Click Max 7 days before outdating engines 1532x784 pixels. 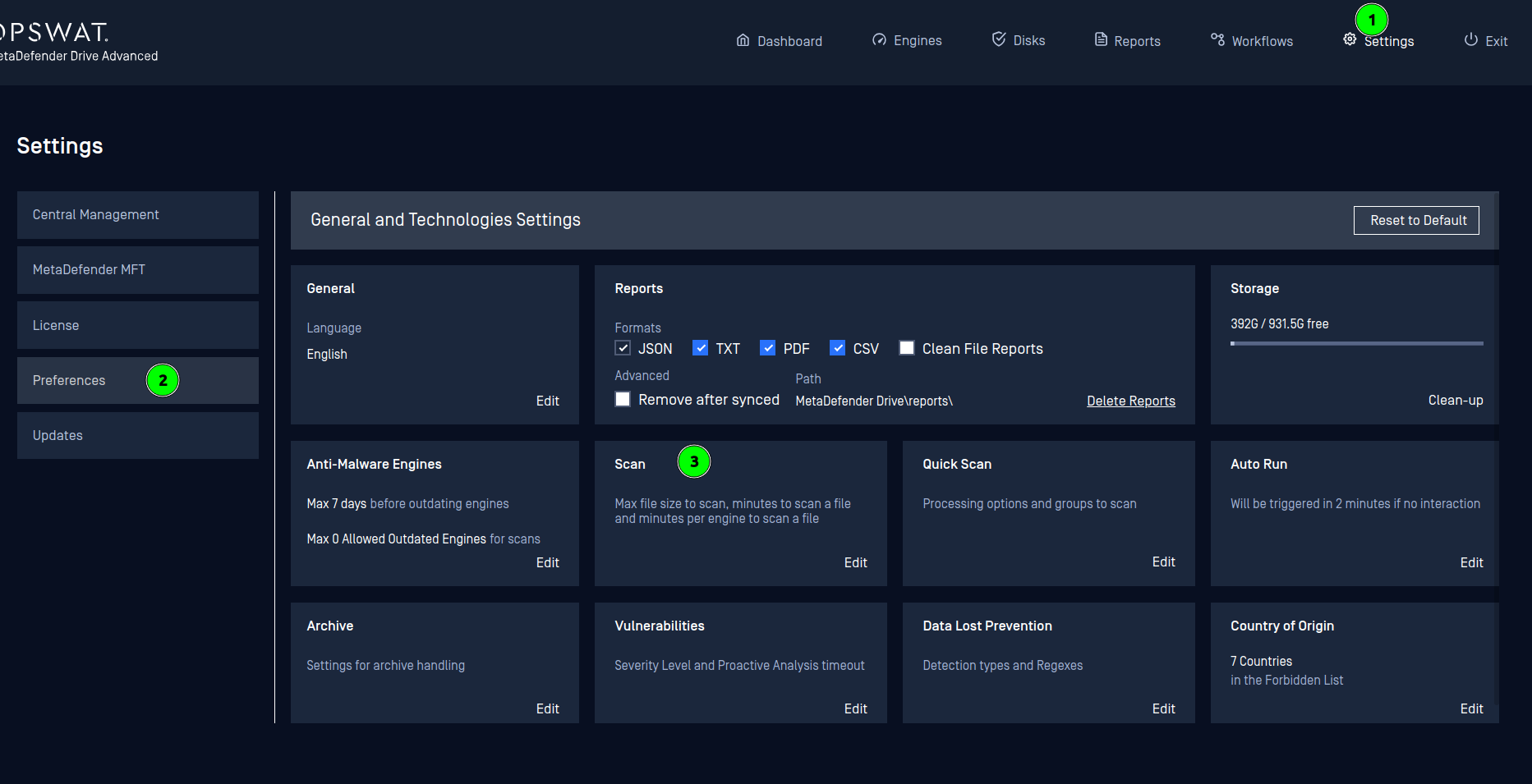(407, 503)
